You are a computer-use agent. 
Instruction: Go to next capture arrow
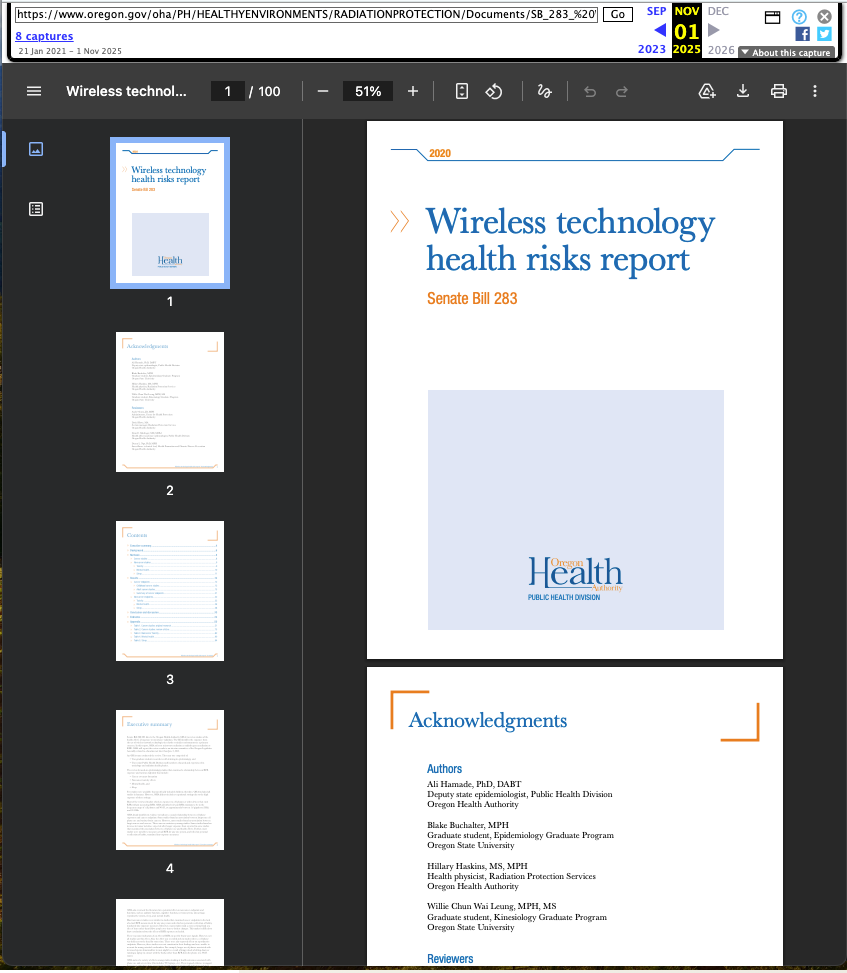click(x=714, y=30)
